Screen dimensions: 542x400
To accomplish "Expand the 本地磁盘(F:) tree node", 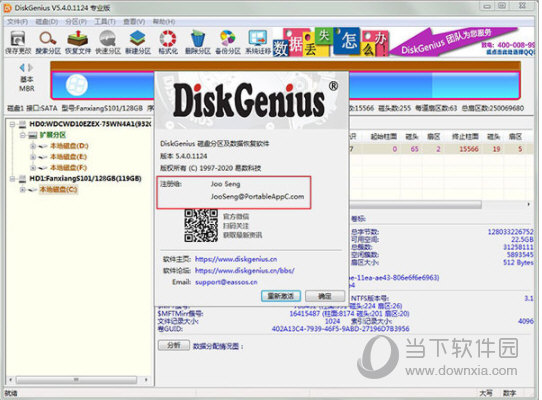I will pyautogui.click(x=33, y=168).
